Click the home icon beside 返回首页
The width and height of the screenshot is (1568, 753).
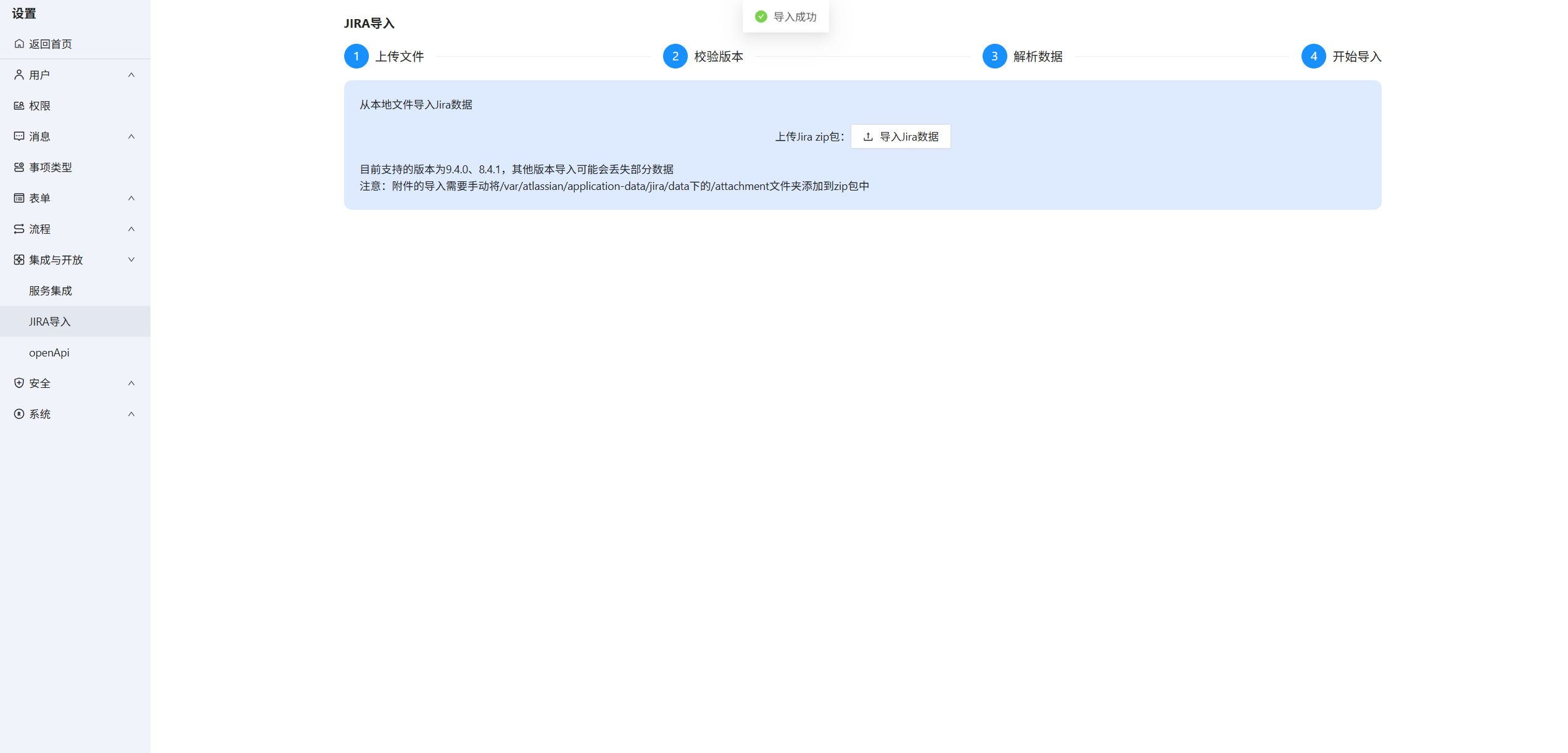[x=19, y=44]
